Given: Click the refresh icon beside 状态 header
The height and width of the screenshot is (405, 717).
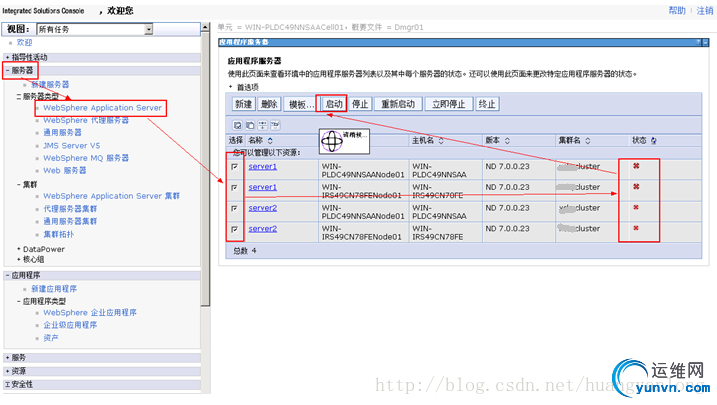Looking at the screenshot, I should tap(654, 141).
